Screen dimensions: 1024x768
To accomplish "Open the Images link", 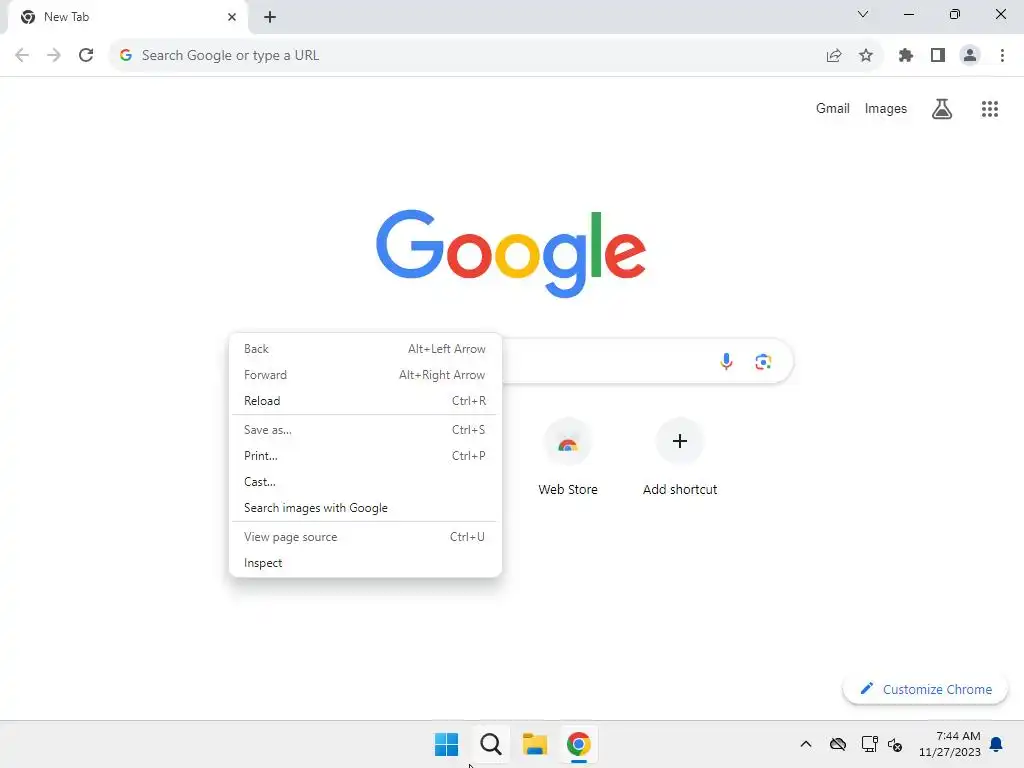I will tap(886, 108).
